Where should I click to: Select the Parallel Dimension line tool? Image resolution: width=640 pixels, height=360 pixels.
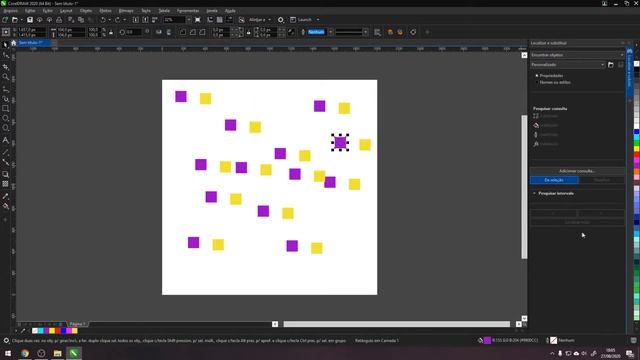pyautogui.click(x=5, y=151)
